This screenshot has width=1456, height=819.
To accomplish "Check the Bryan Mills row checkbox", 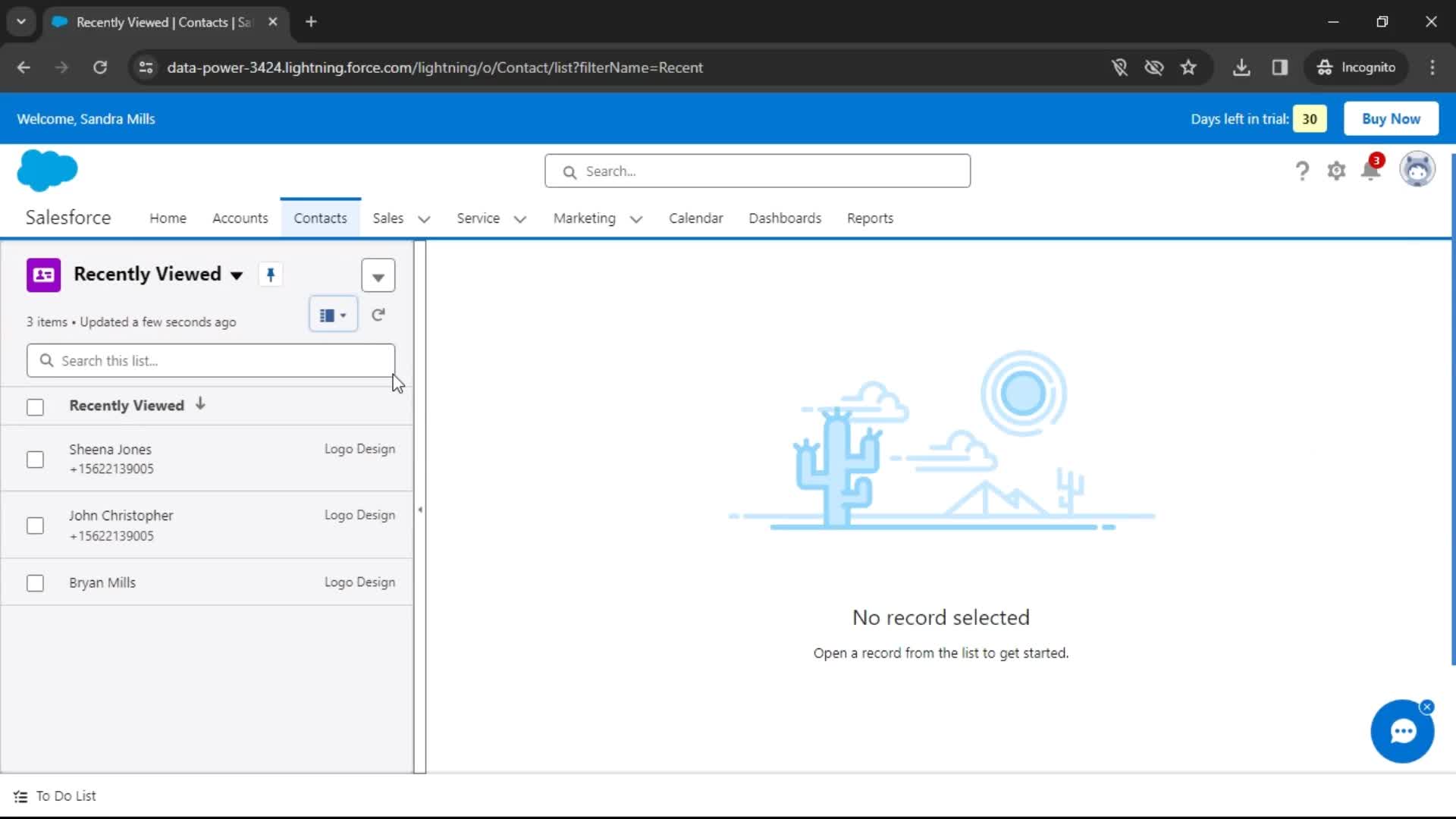I will pyautogui.click(x=35, y=583).
